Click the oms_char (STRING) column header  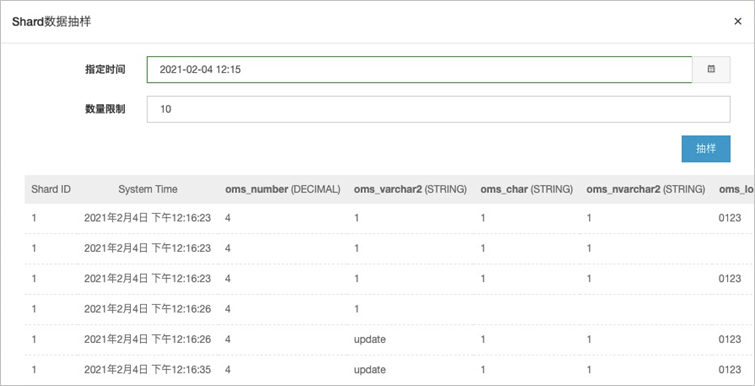pyautogui.click(x=526, y=190)
